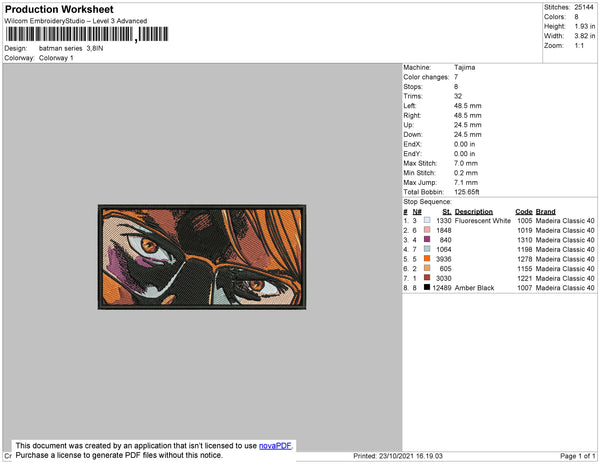Click the Left value 48.5 mm
The image size is (600, 464).
coord(468,106)
